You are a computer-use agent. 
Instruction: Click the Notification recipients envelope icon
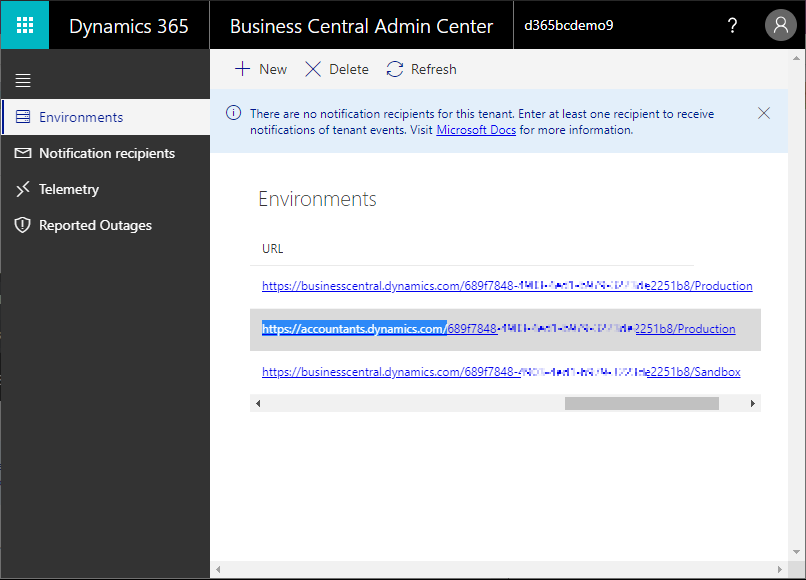point(23,153)
